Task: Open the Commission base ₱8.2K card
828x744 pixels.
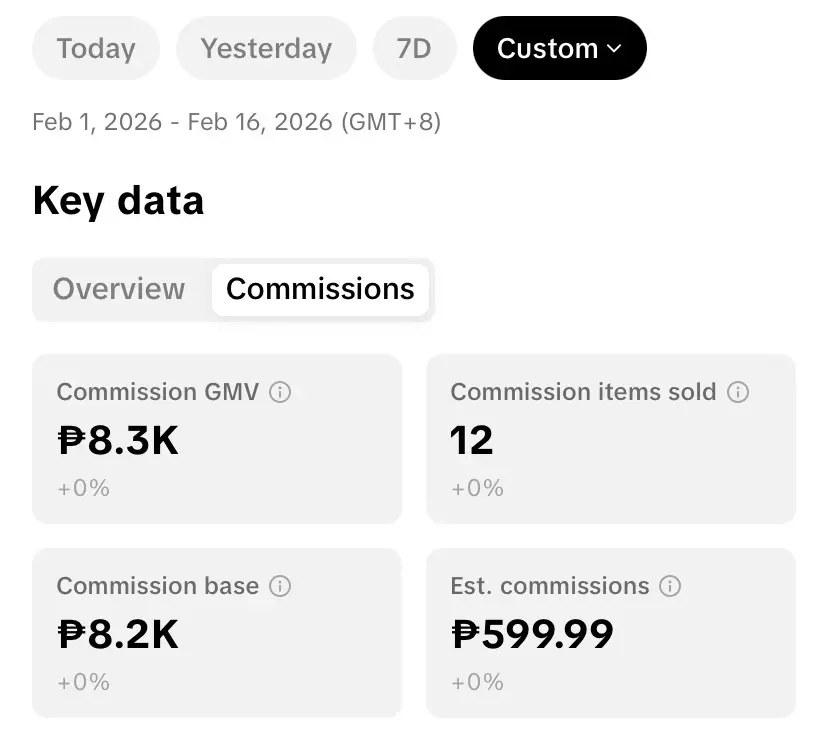Action: 217,633
